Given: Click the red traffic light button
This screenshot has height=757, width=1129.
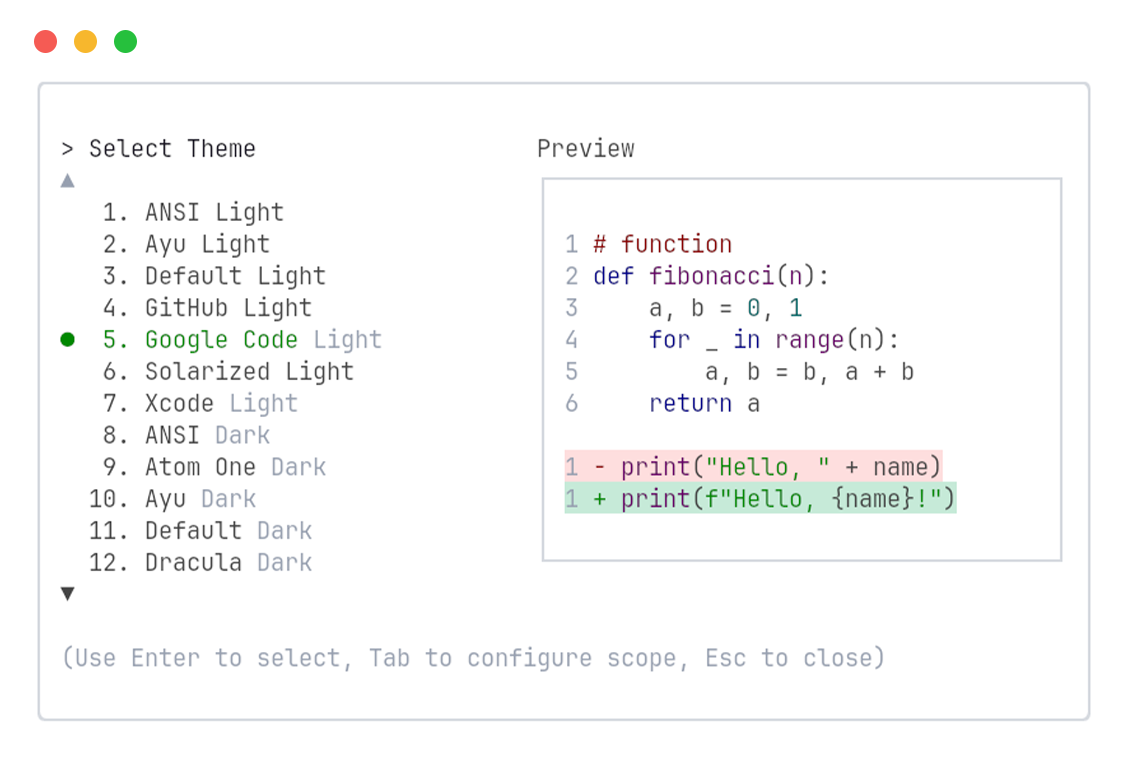Looking at the screenshot, I should point(46,41).
